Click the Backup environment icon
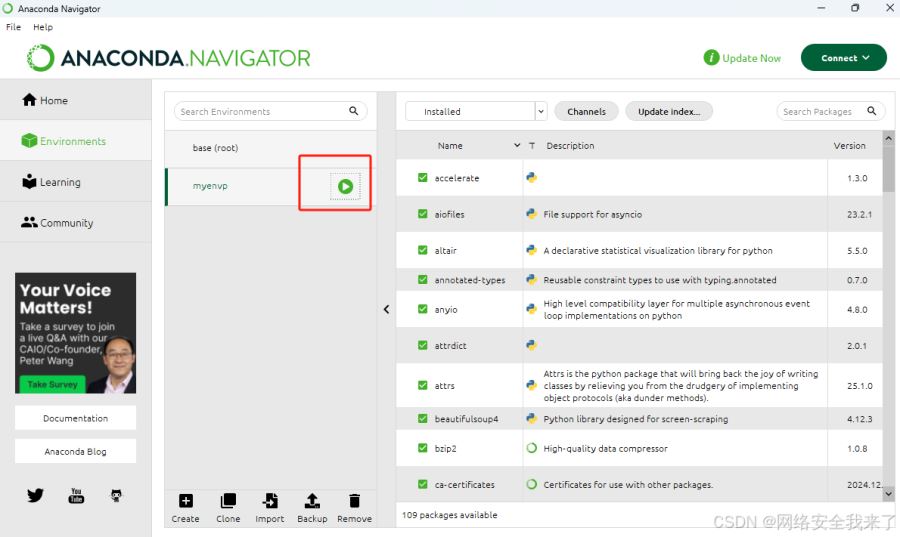The image size is (900, 537). tap(312, 501)
